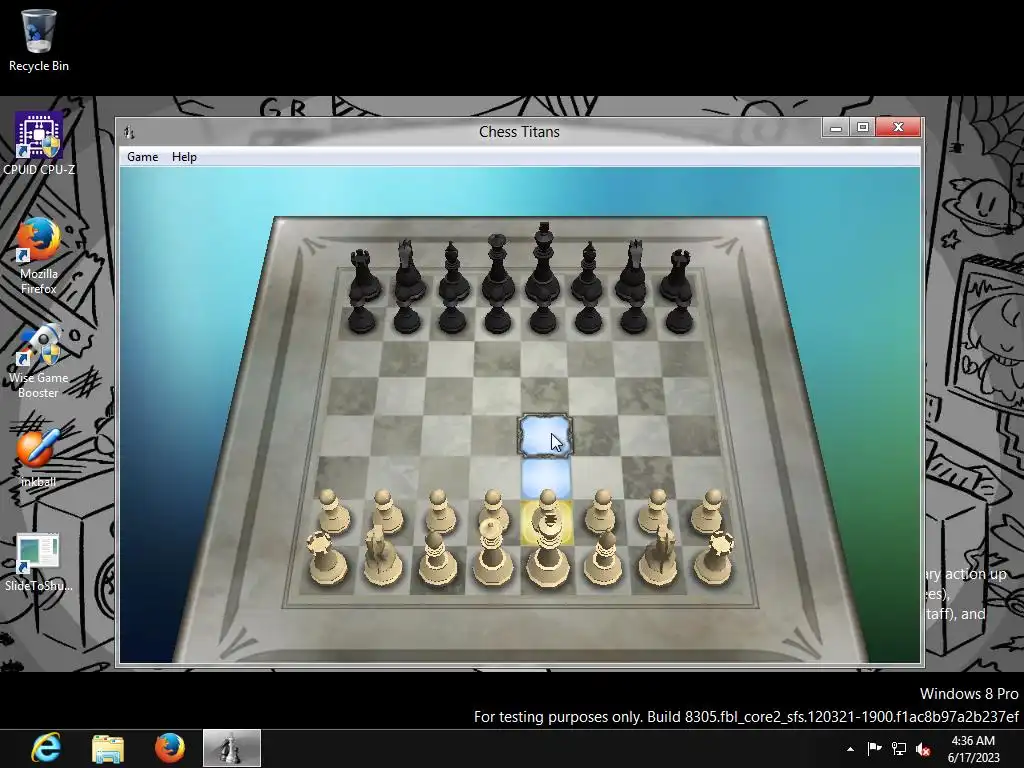Move pawn to highlighted e4 square
The height and width of the screenshot is (768, 1024).
point(545,436)
